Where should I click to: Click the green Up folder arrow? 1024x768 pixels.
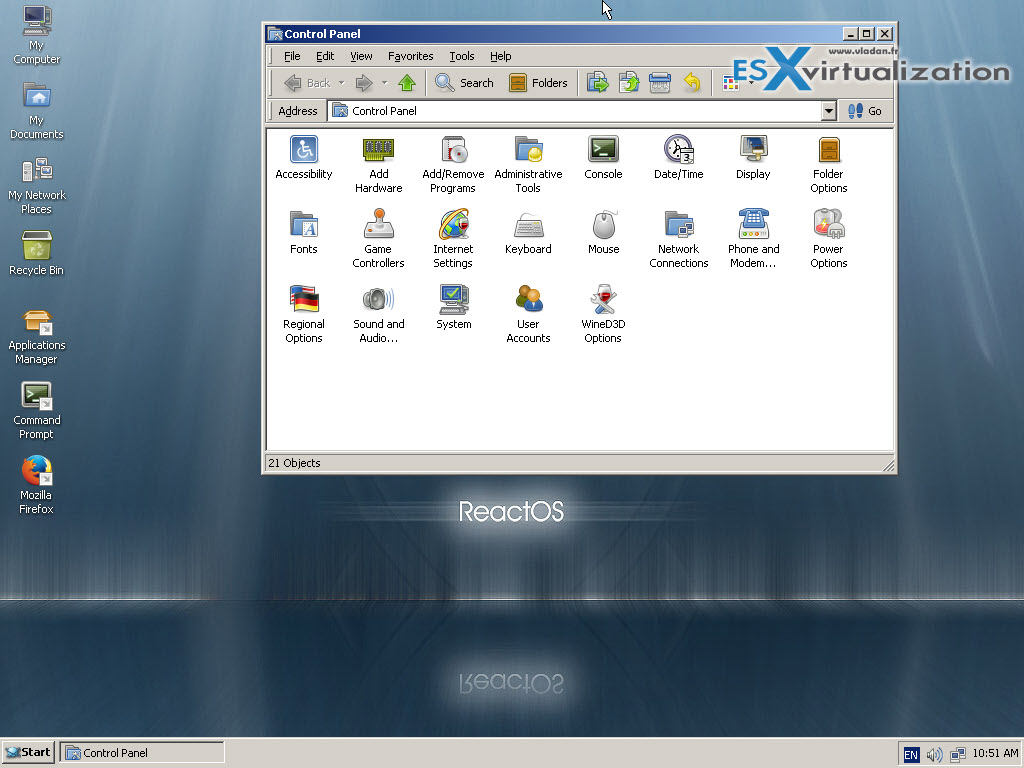click(407, 83)
